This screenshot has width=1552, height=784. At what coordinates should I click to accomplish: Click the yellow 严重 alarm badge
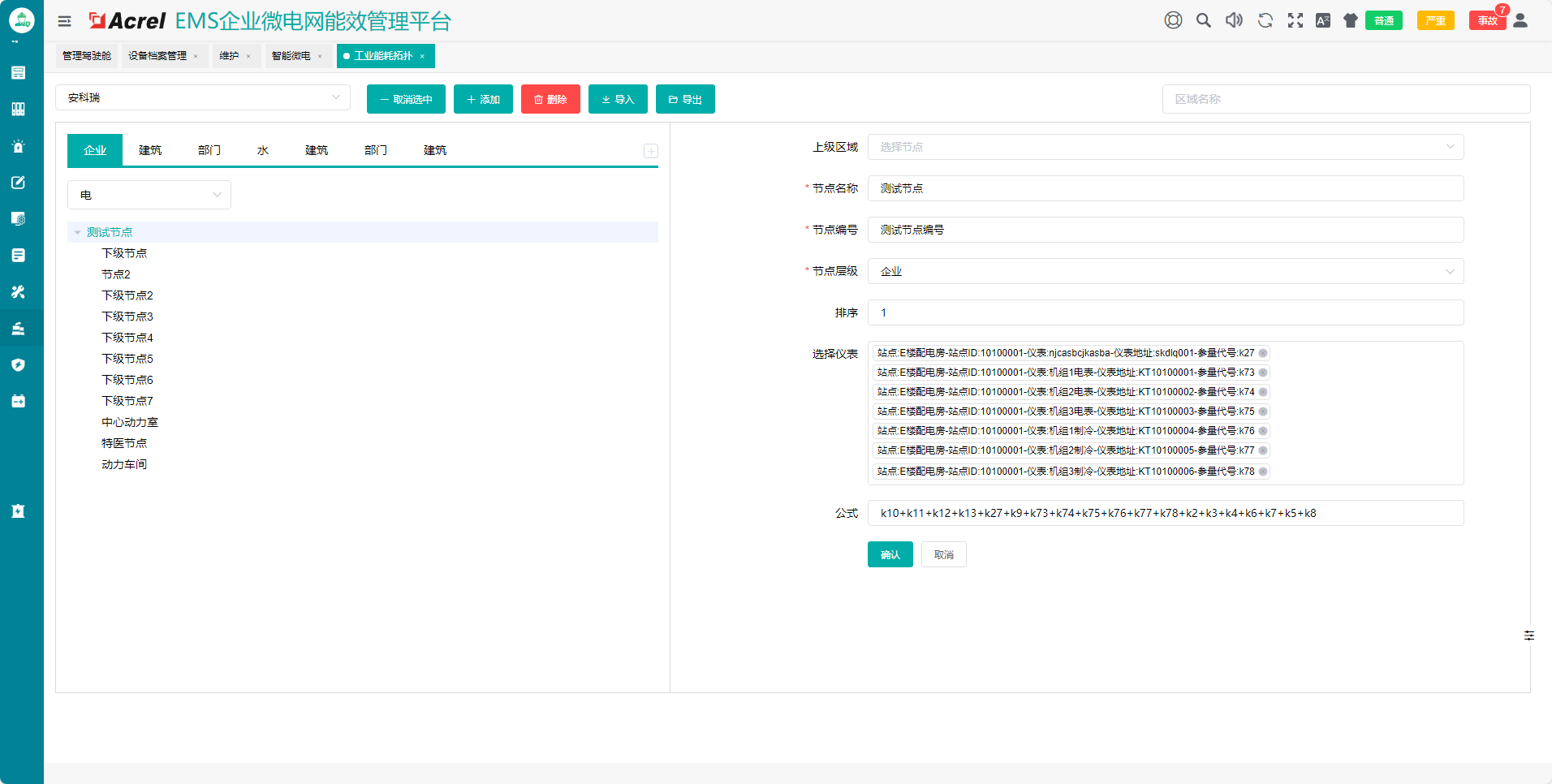1435,20
